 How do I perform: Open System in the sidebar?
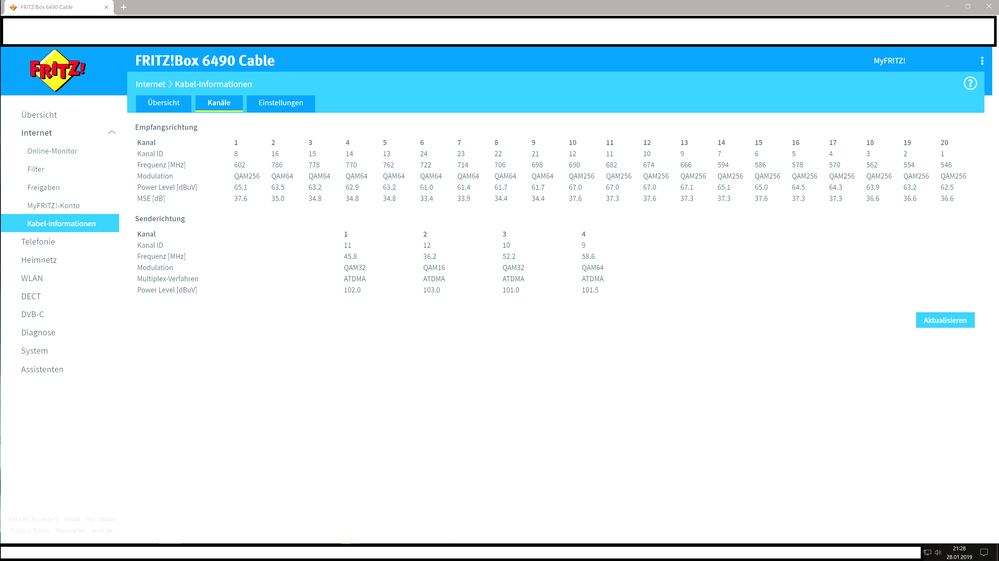pos(34,351)
